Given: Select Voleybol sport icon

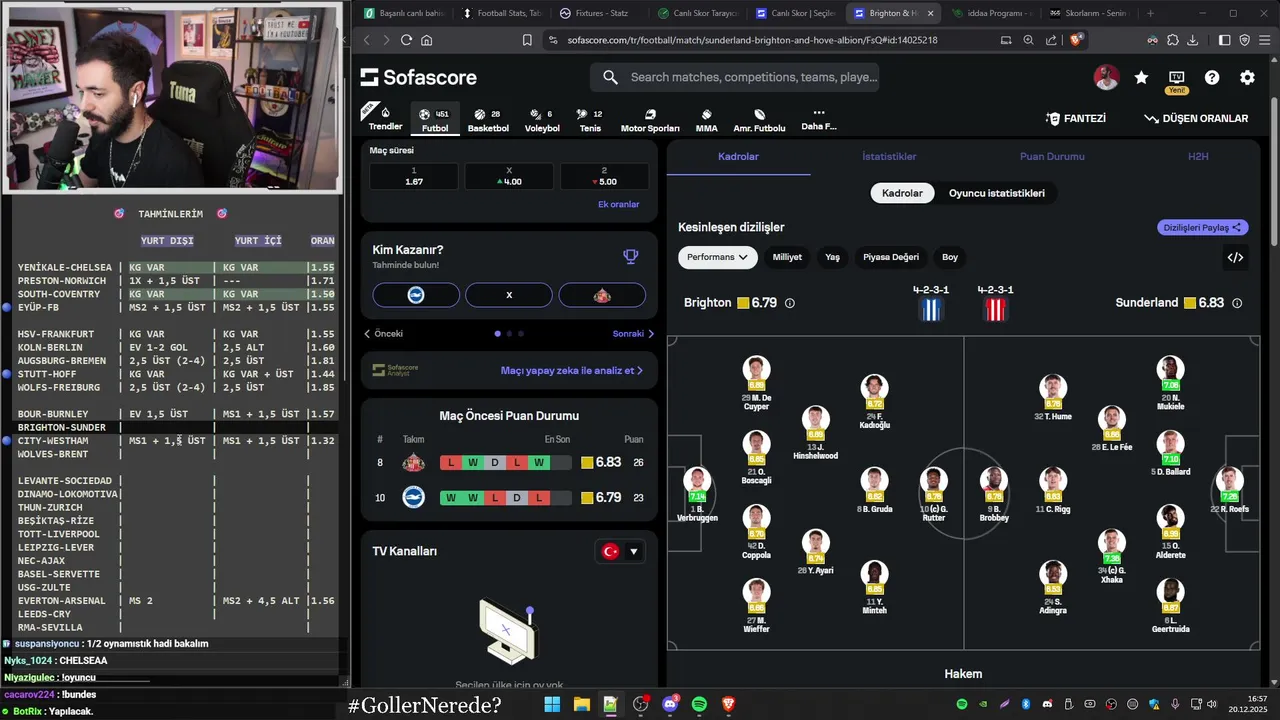Looking at the screenshot, I should [x=542, y=120].
